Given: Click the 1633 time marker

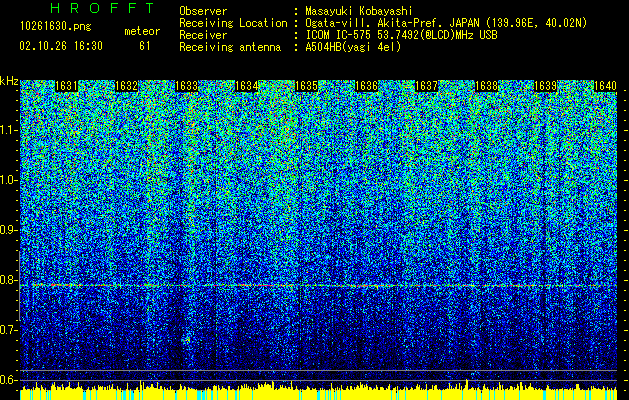Looking at the screenshot, I should point(187,86).
